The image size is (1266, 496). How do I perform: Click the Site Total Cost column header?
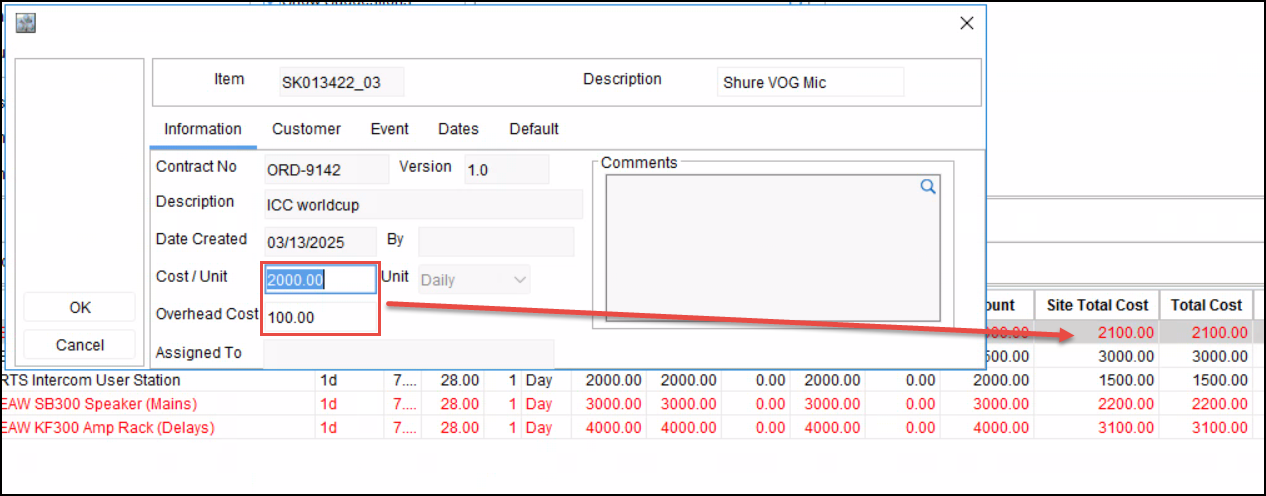(x=1097, y=305)
